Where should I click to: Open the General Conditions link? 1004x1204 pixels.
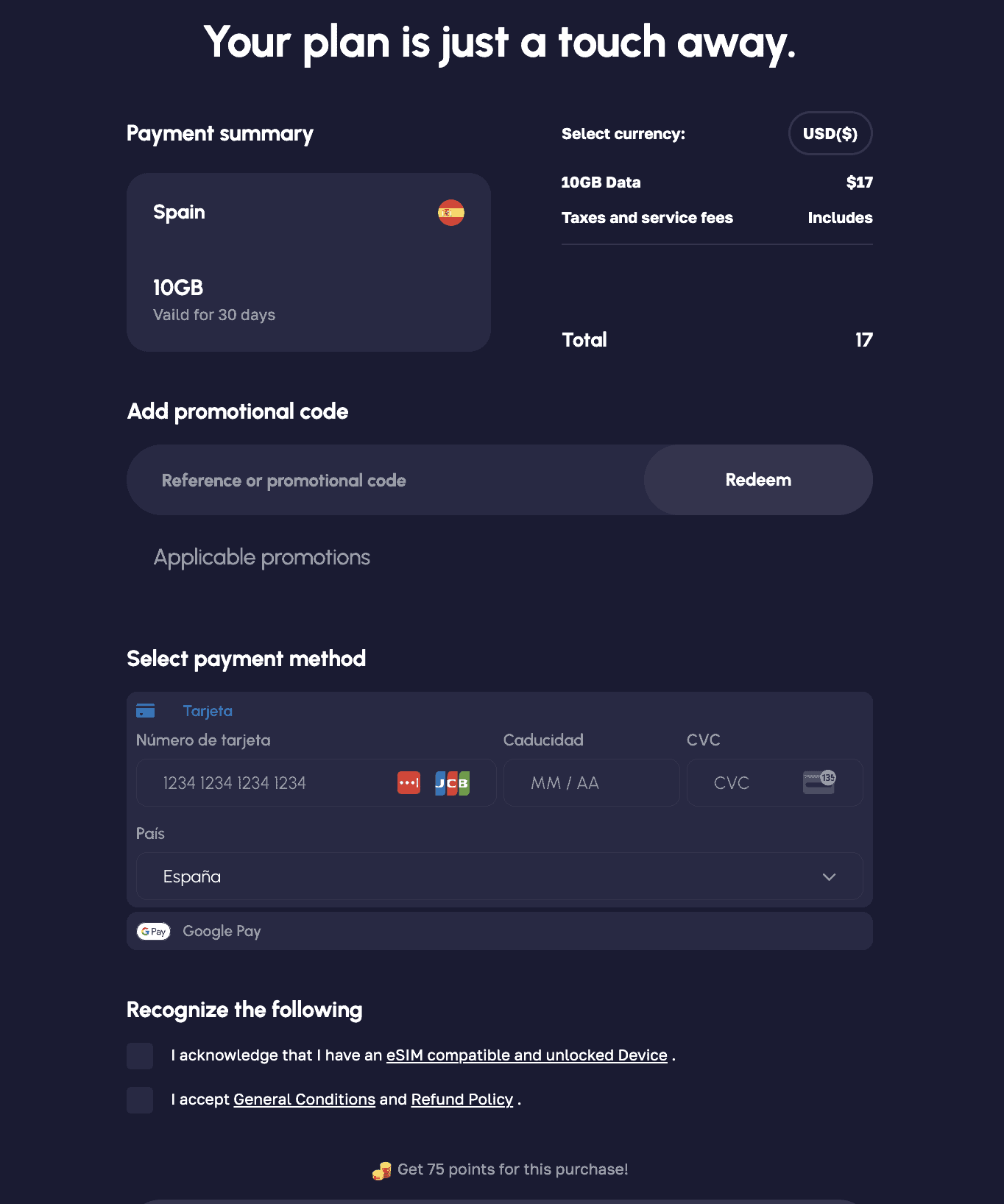tap(304, 1099)
